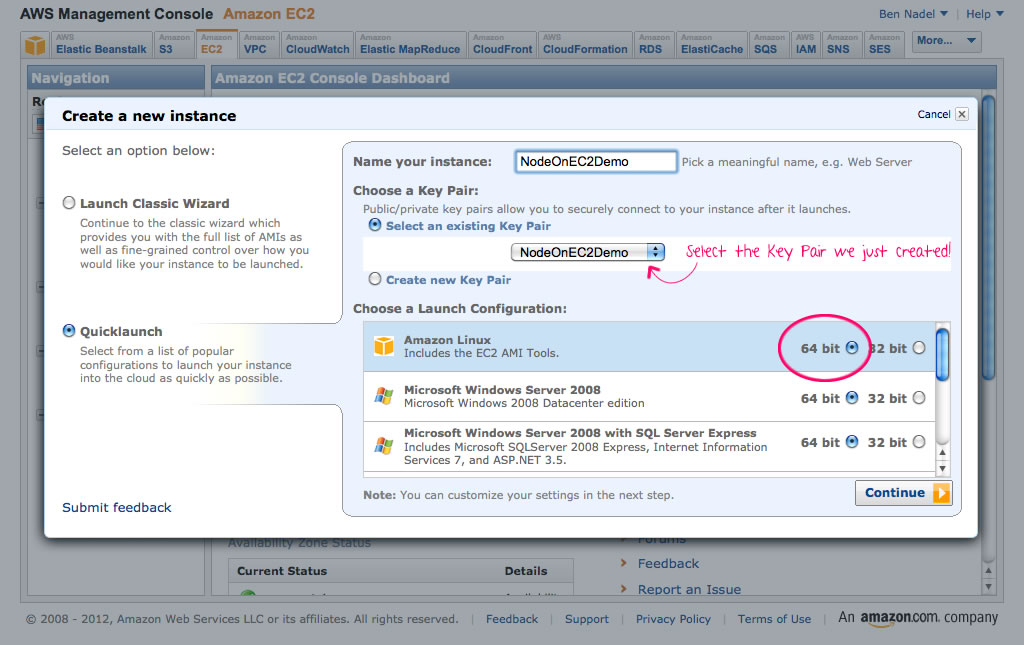Switch to the SNS tab
The height and width of the screenshot is (645, 1024).
(842, 44)
